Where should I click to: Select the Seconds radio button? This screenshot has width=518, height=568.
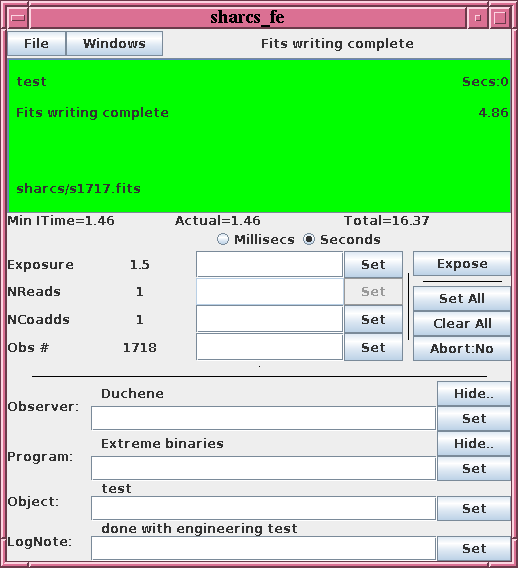(x=309, y=239)
